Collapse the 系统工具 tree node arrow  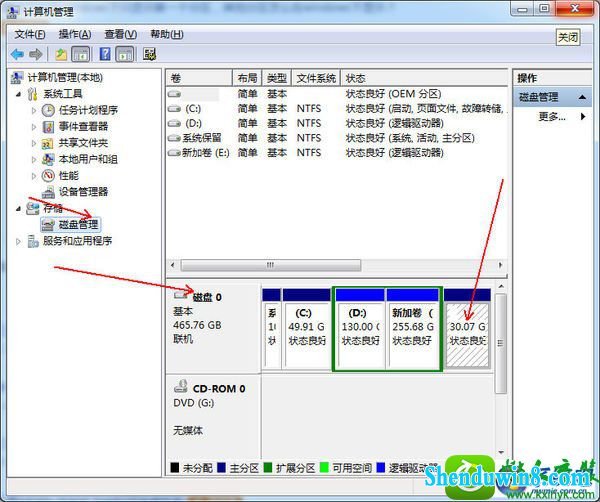18,94
